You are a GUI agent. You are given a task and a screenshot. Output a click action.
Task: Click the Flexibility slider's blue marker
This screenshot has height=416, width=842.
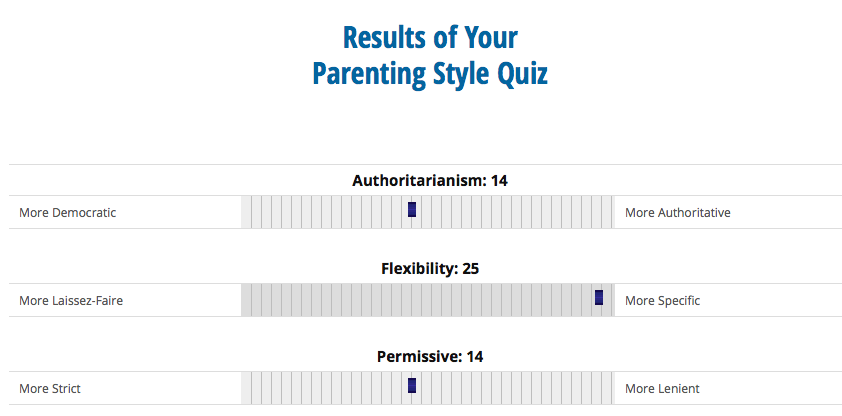(599, 297)
